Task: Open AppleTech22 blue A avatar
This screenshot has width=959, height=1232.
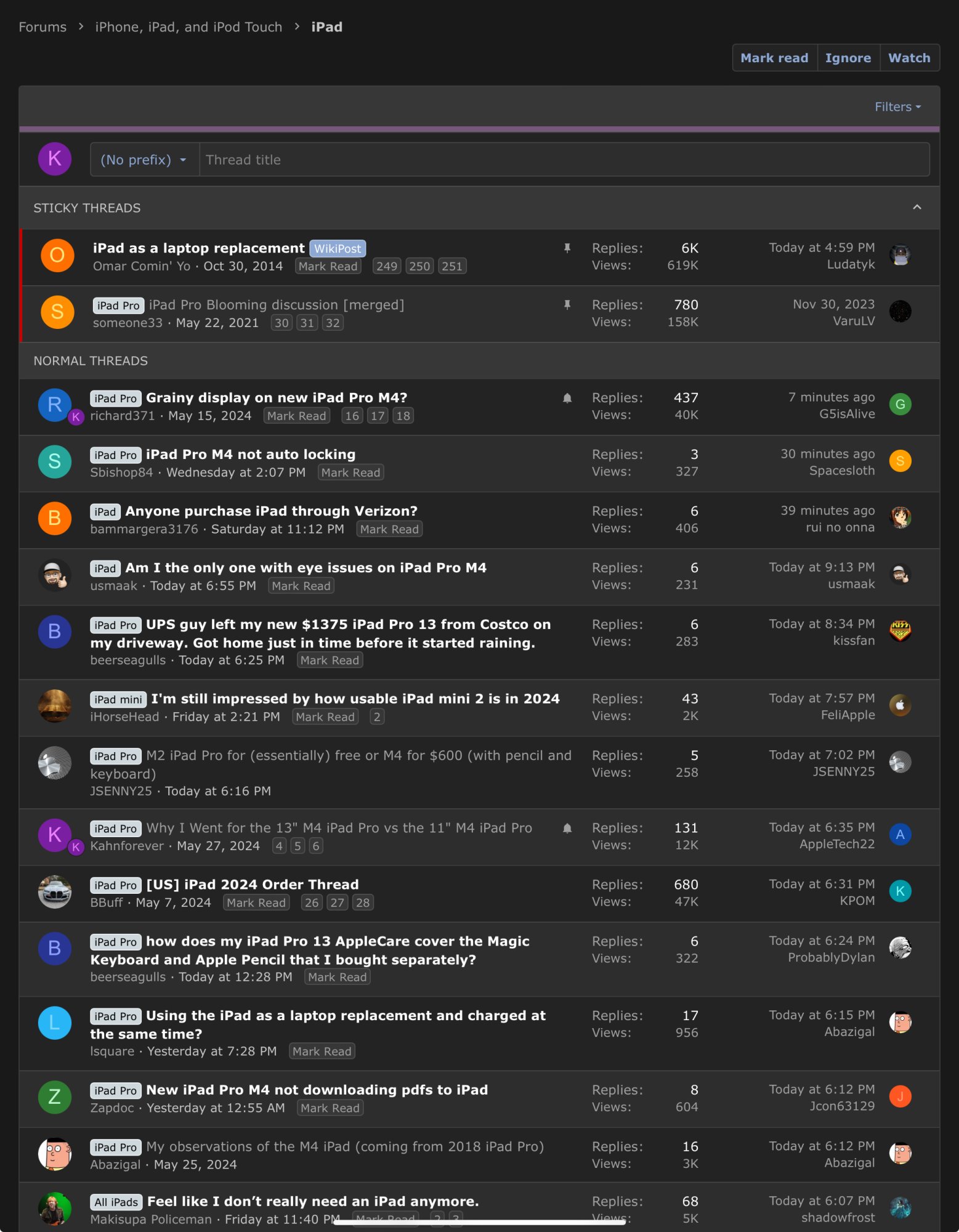Action: [900, 835]
